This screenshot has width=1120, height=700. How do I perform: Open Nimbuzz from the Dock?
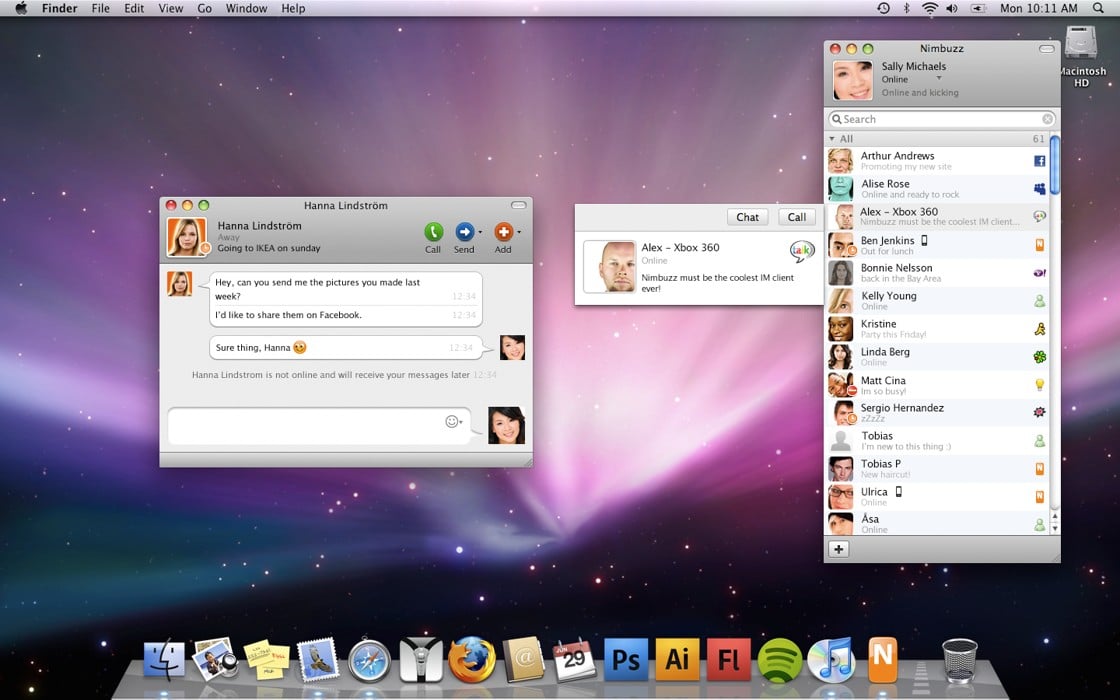tap(883, 659)
